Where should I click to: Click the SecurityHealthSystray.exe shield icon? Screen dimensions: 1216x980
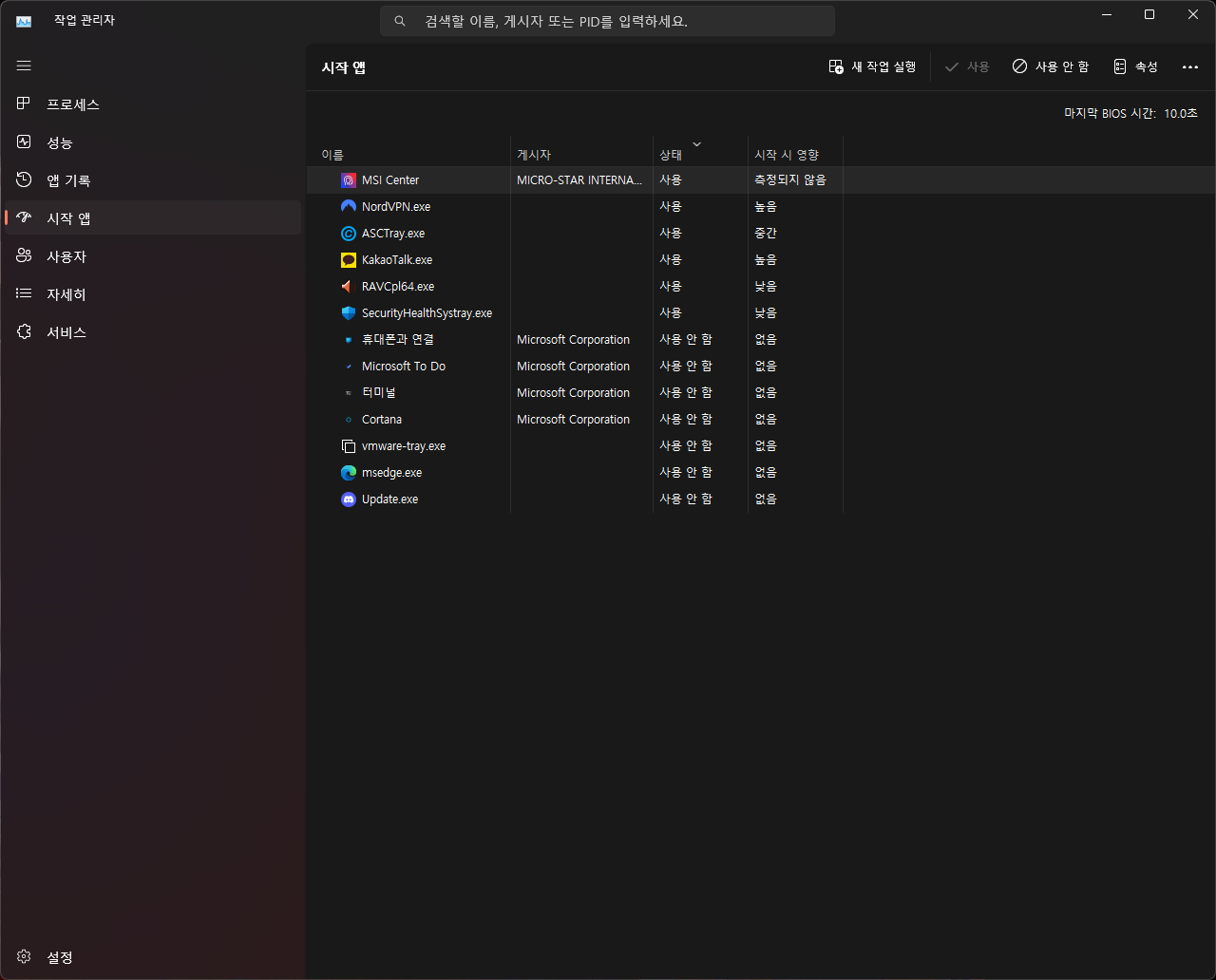click(349, 312)
